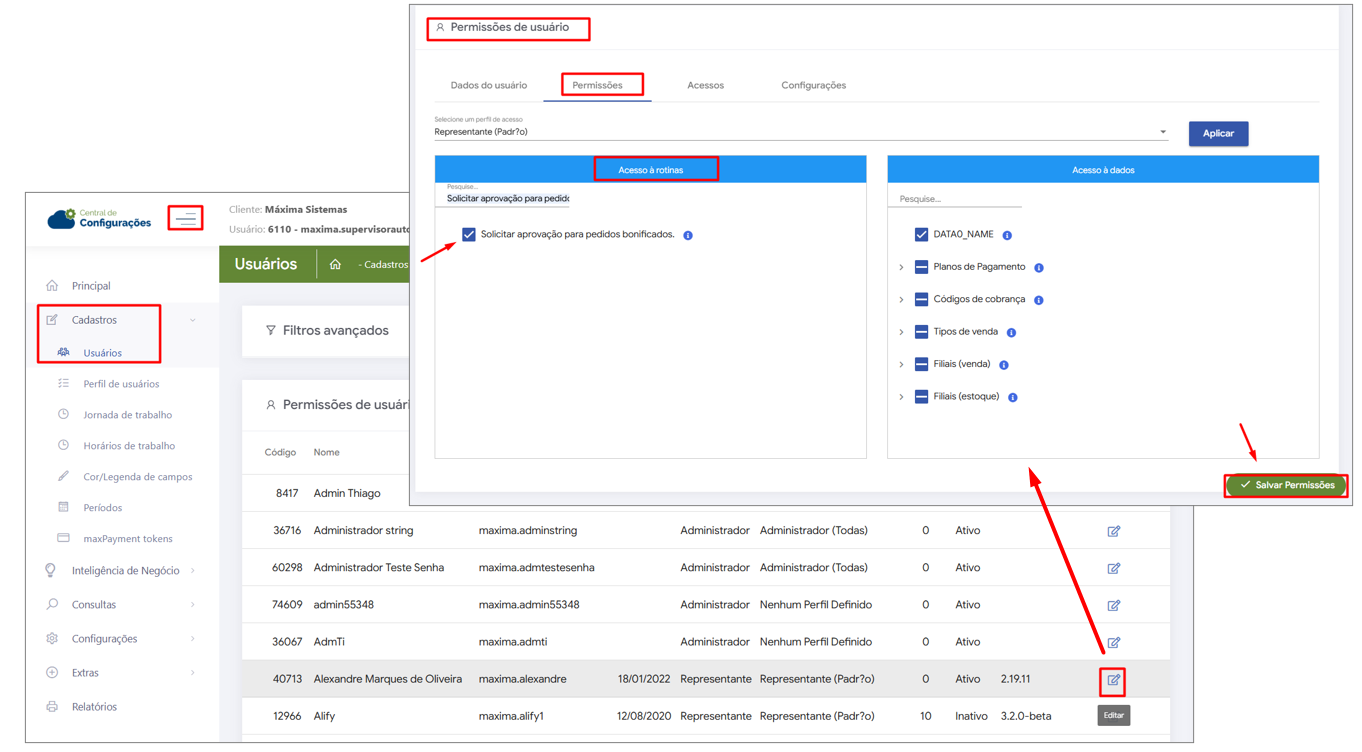Open the access profile dropdown arrow

pyautogui.click(x=1162, y=132)
